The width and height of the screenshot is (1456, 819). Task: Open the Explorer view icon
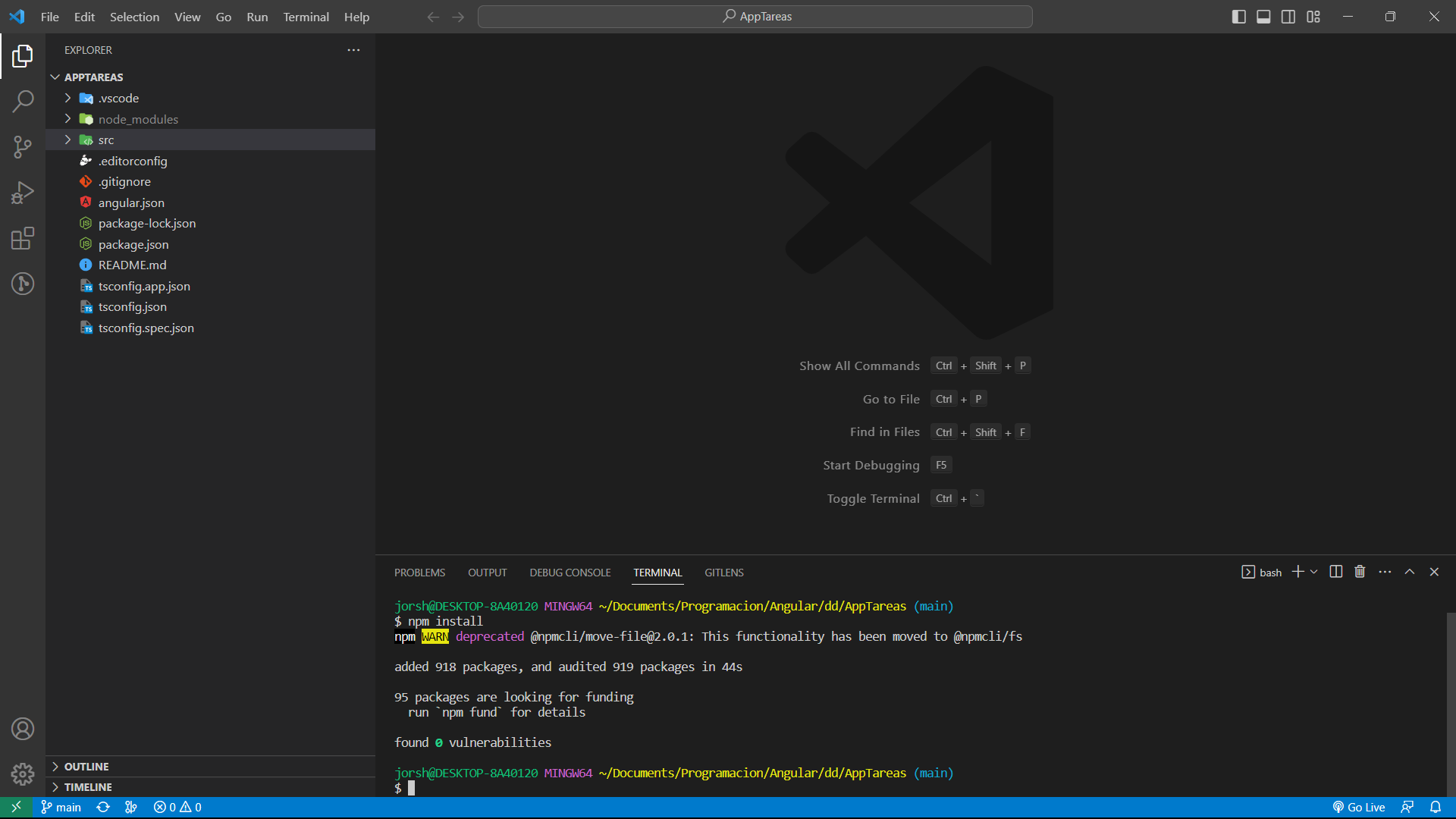pyautogui.click(x=22, y=55)
